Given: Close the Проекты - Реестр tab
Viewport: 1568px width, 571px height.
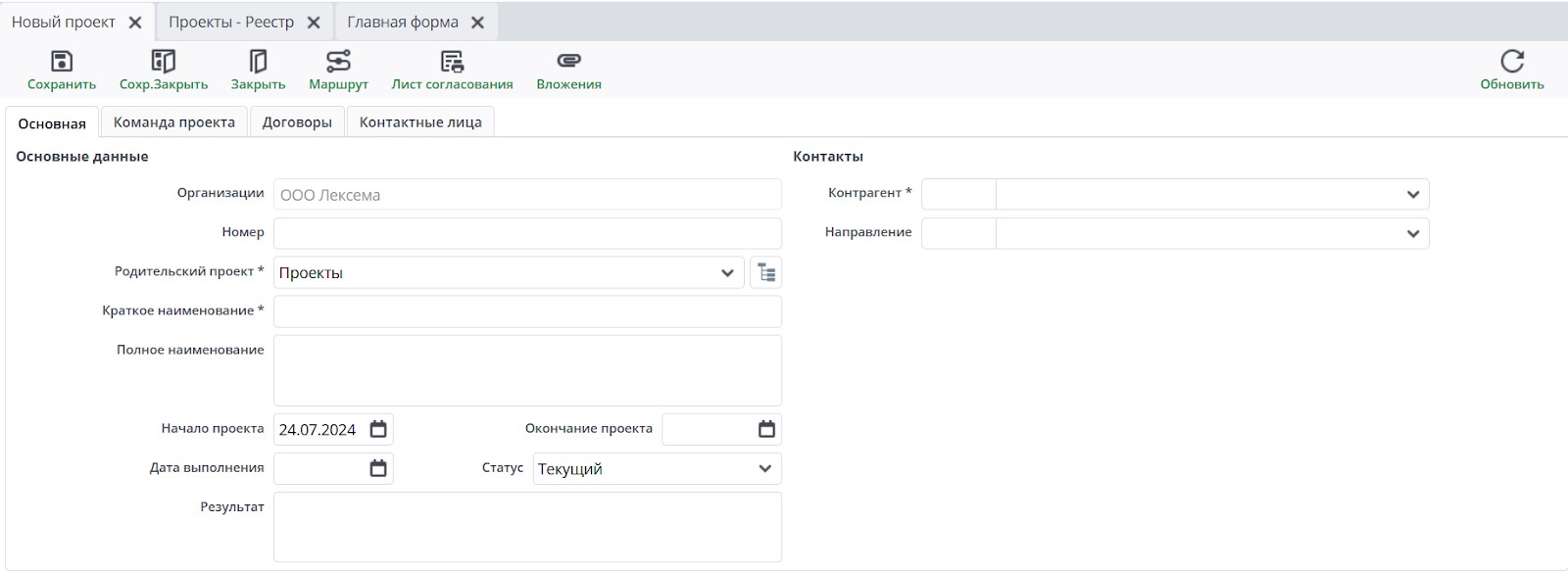Looking at the screenshot, I should (314, 23).
